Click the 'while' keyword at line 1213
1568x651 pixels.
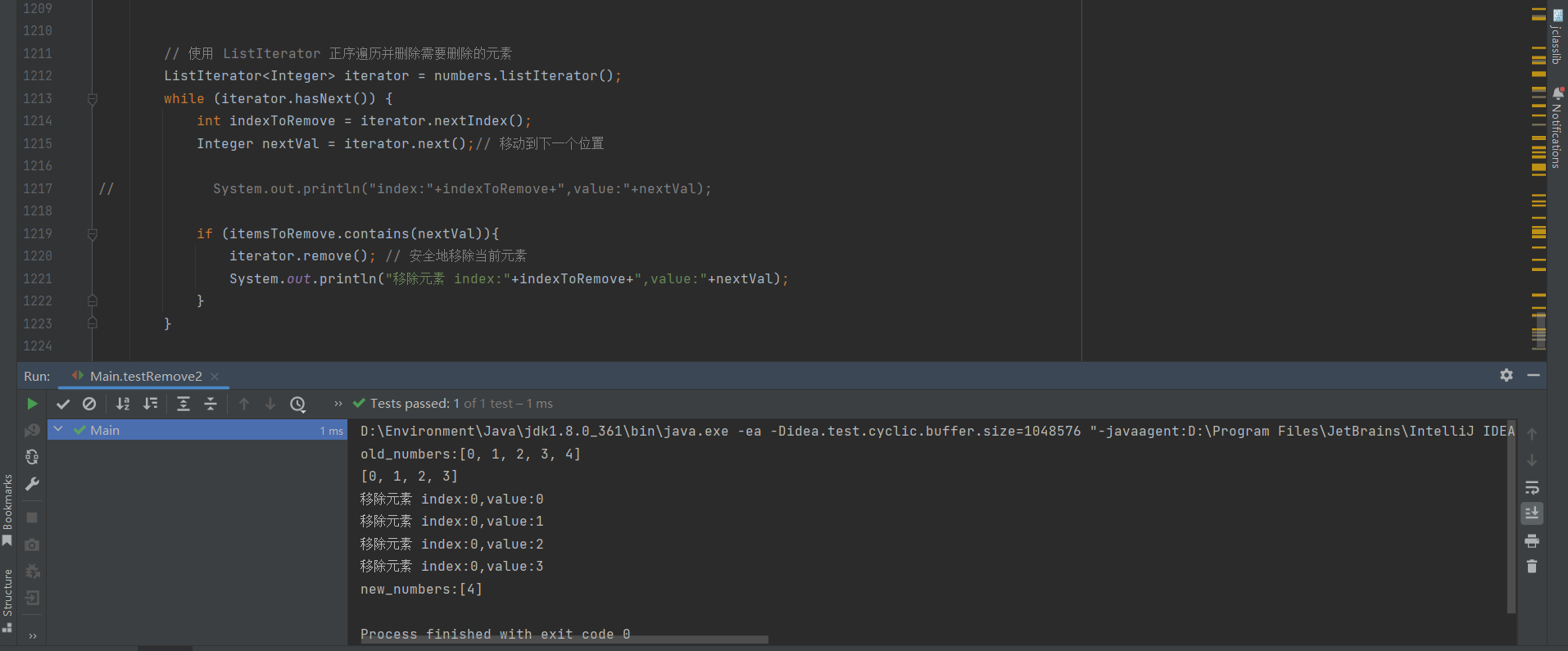tap(184, 98)
